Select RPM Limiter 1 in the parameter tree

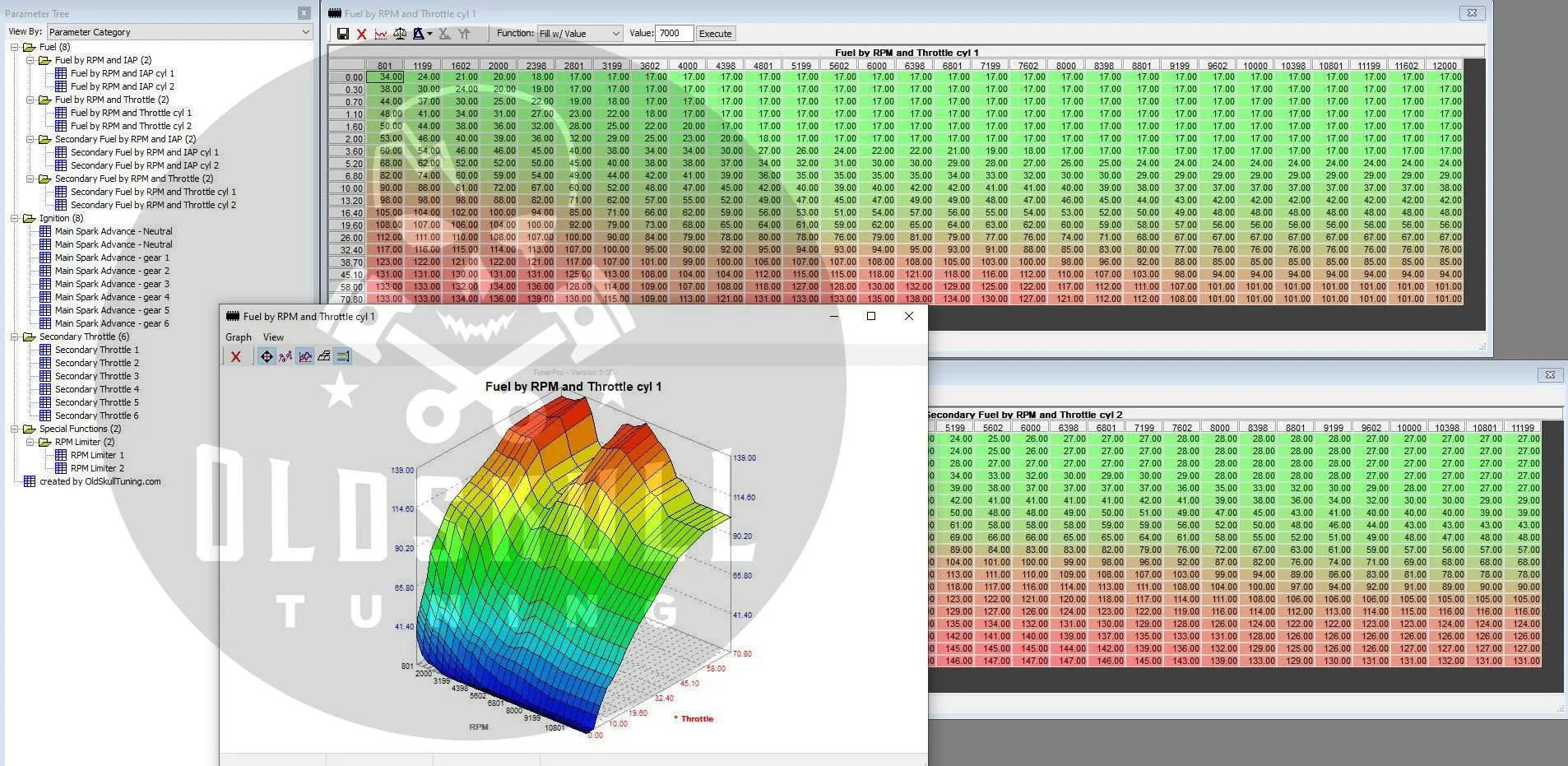pos(97,455)
